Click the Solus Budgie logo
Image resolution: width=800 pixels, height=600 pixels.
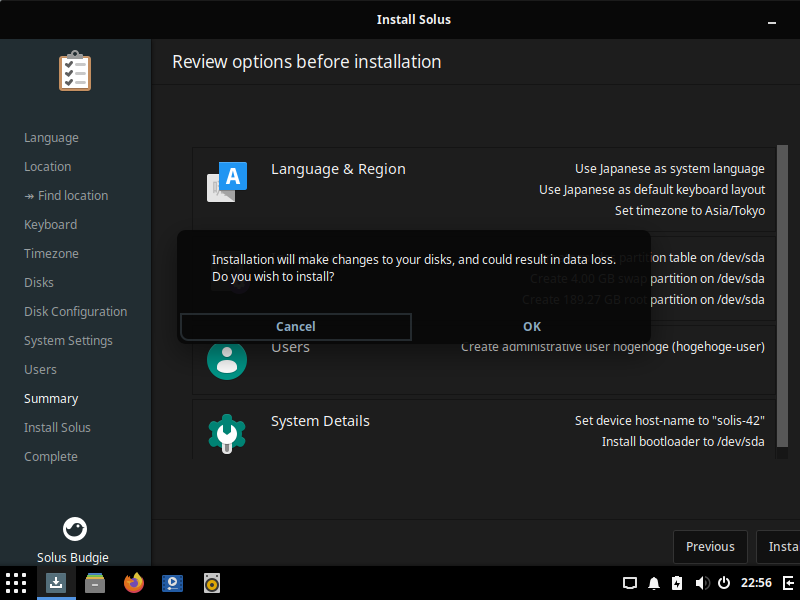[x=74, y=529]
